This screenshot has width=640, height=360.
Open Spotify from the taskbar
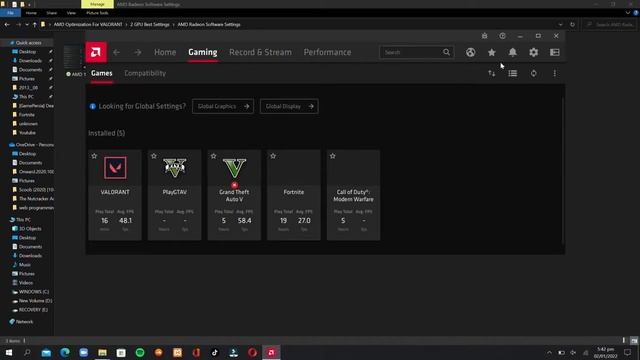pyautogui.click(x=140, y=353)
